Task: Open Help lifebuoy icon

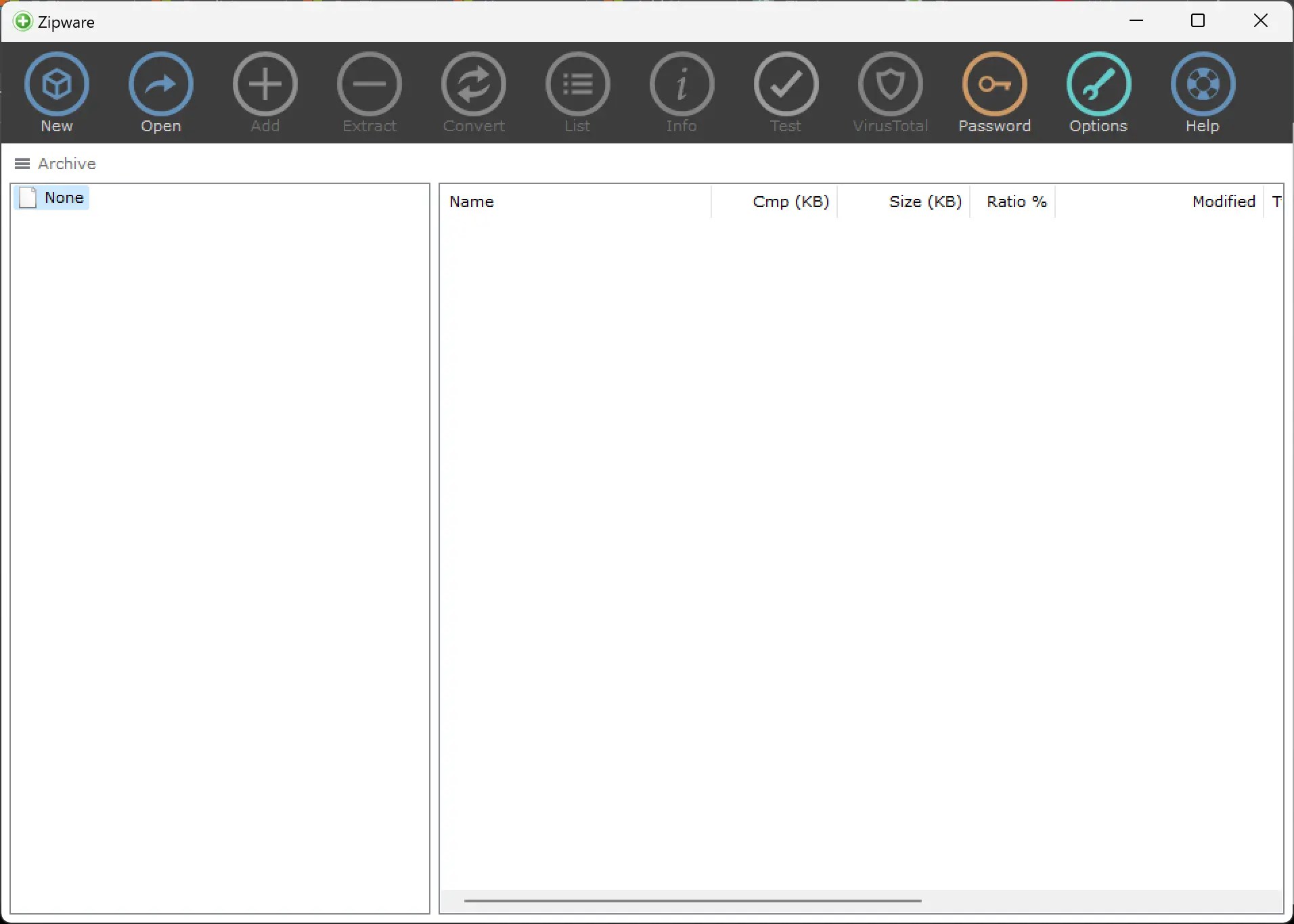Action: (1203, 84)
